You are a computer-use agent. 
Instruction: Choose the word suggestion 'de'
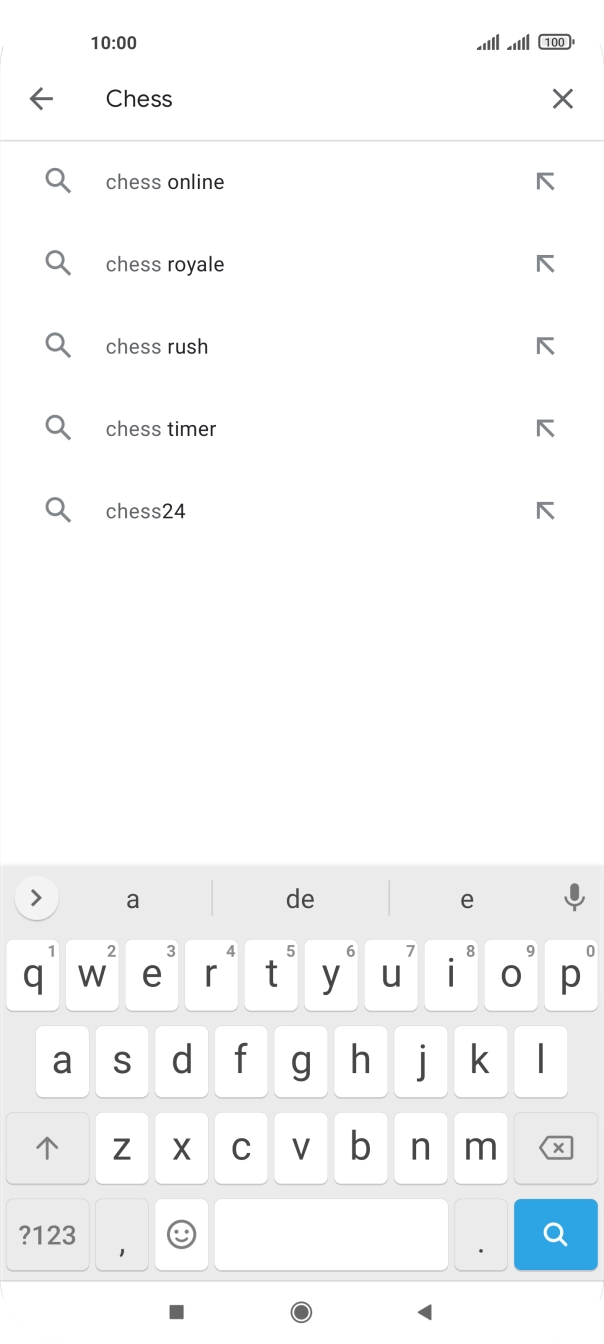point(300,898)
